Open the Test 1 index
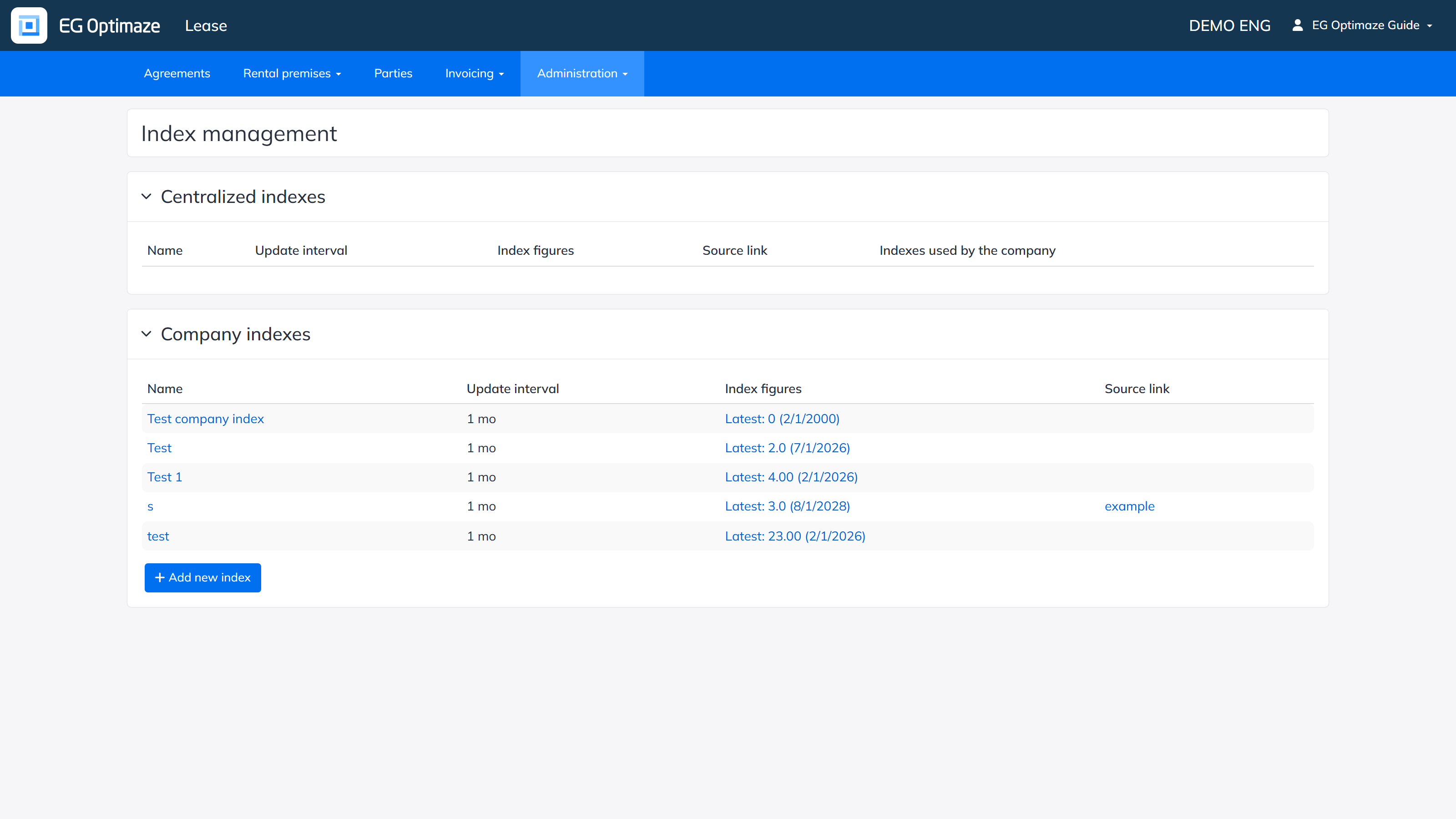 click(x=164, y=477)
